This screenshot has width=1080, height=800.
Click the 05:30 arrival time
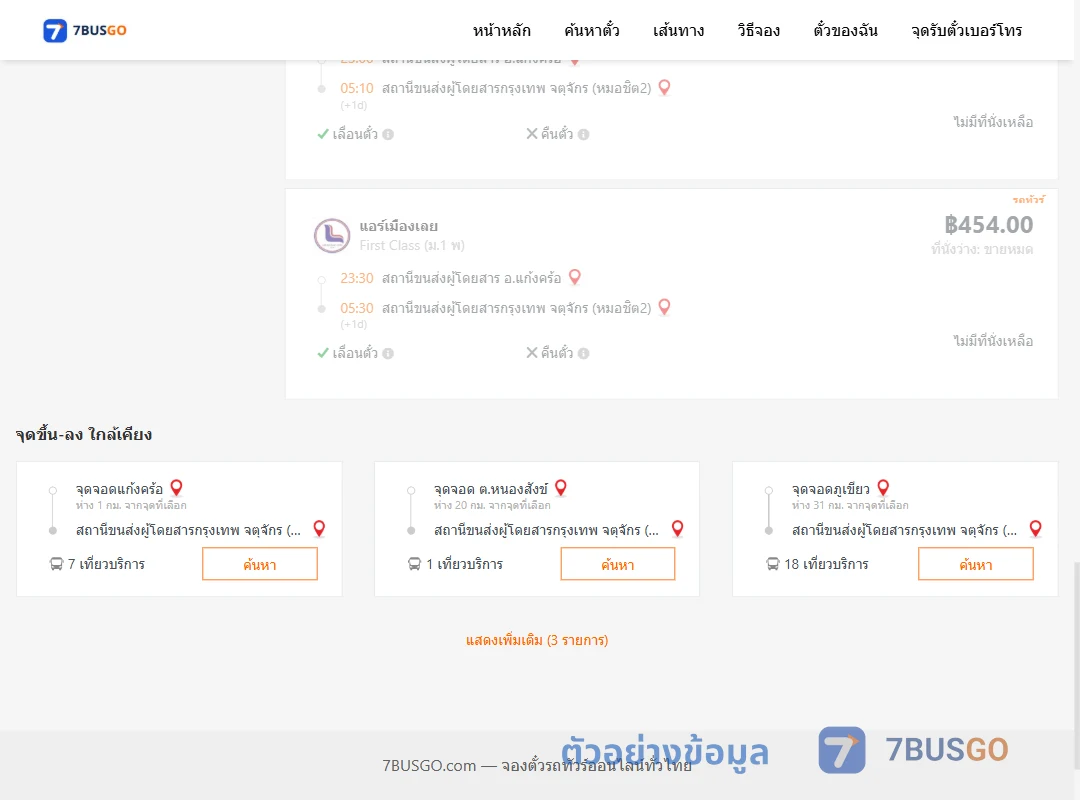(357, 308)
